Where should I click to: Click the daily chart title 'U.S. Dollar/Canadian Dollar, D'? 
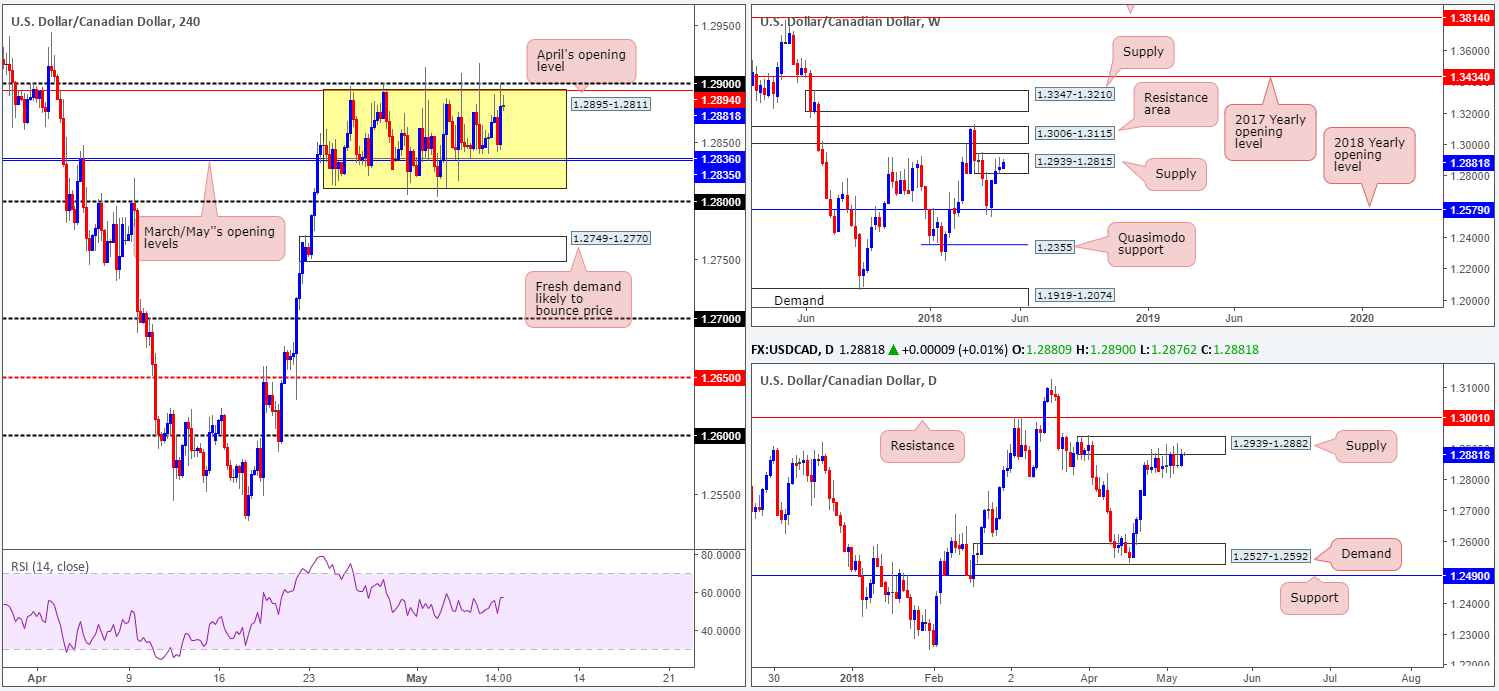pyautogui.click(x=848, y=380)
